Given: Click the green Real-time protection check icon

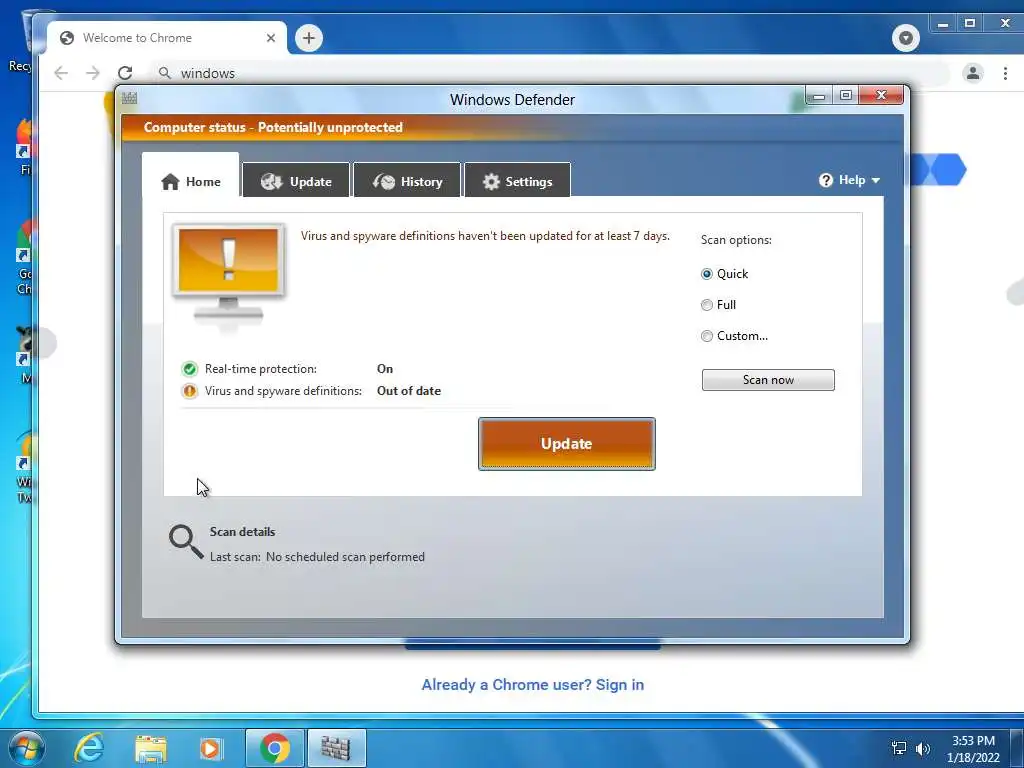Looking at the screenshot, I should pyautogui.click(x=189, y=369).
